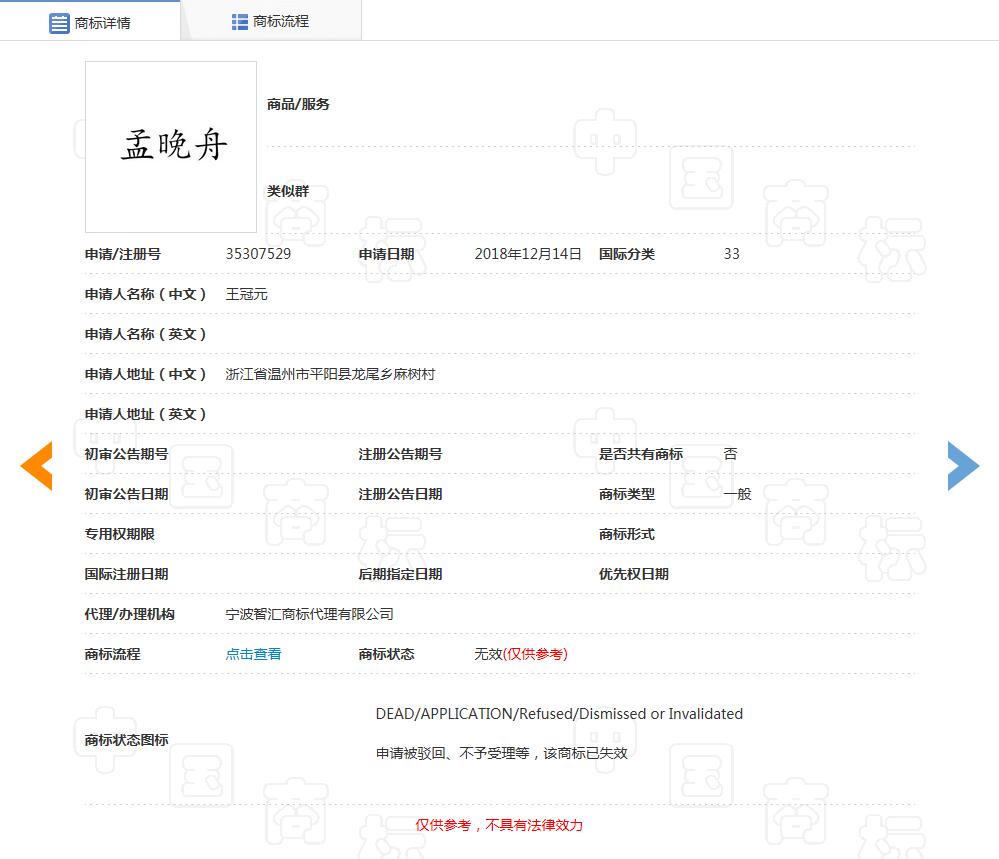999x859 pixels.
Task: Switch to the 商标流程 tab
Action: pyautogui.click(x=270, y=21)
